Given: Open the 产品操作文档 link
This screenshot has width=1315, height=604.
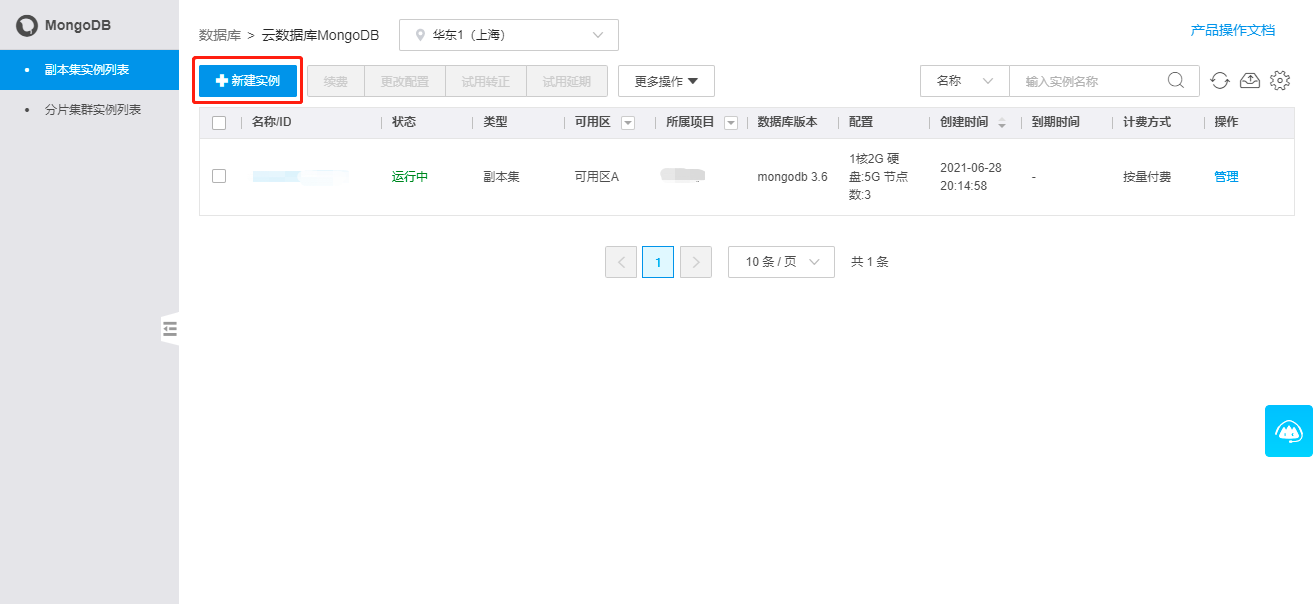Looking at the screenshot, I should pos(1232,30).
